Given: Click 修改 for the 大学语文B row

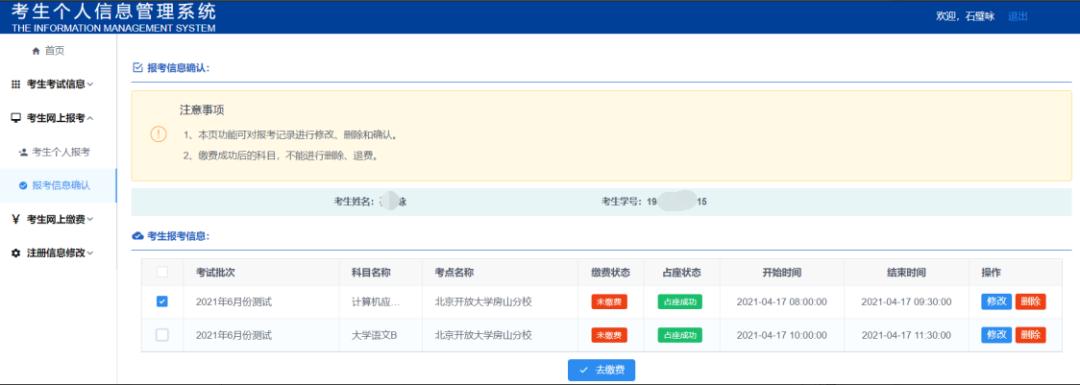Looking at the screenshot, I should point(996,335).
